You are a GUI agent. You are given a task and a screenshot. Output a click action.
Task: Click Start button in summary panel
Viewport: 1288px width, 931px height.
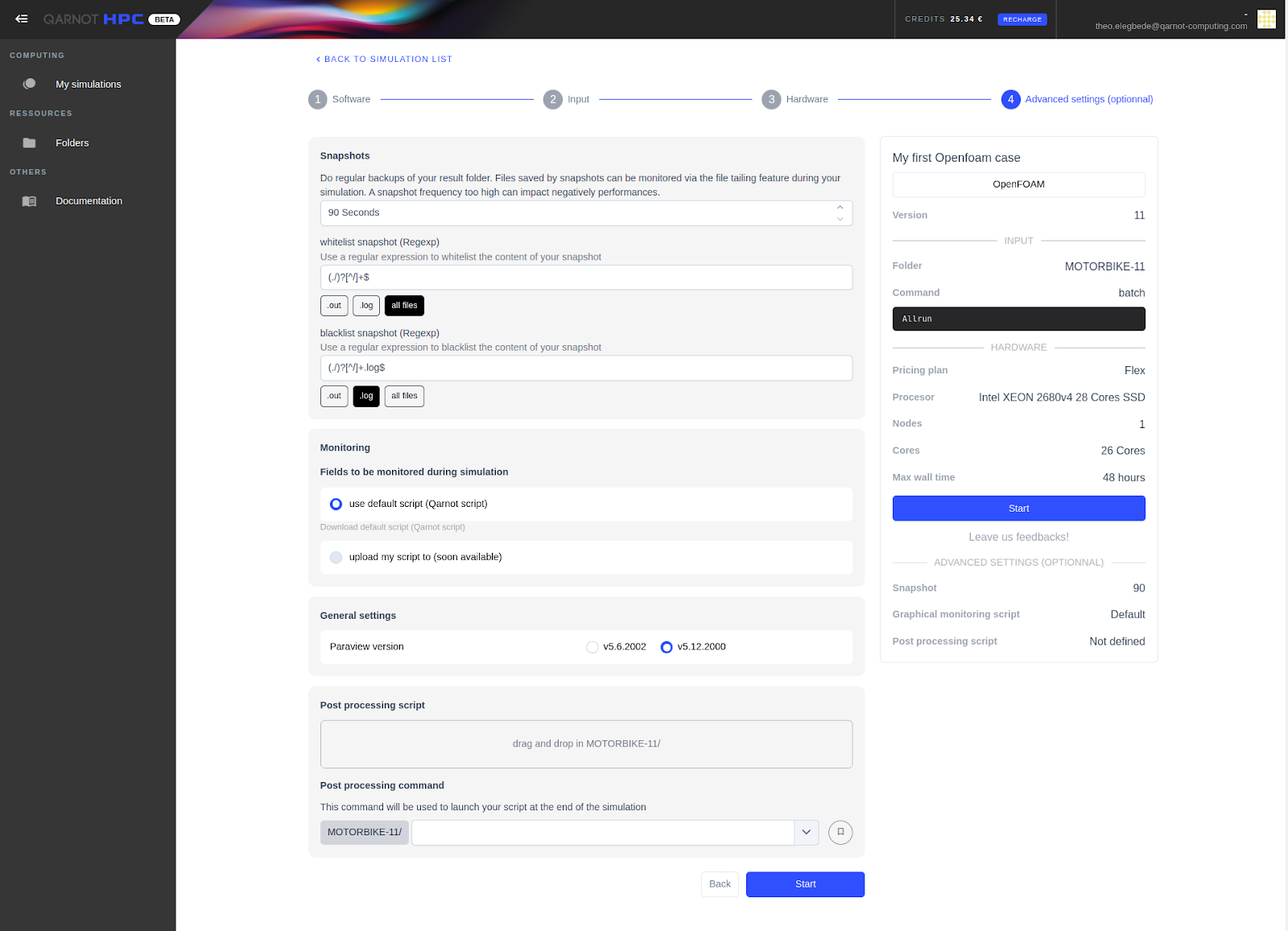click(1019, 509)
